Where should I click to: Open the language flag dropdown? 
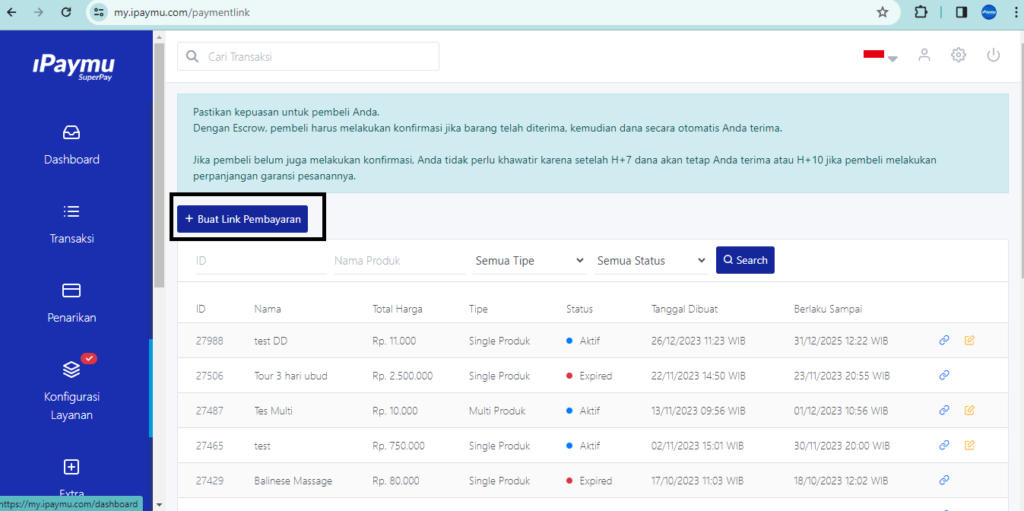coord(880,56)
